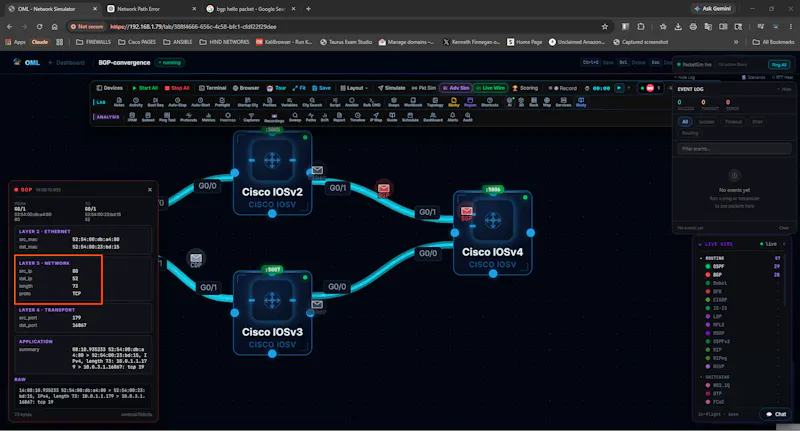Toggle RTT Heat option
Viewport: 800px width, 431px height.
(x=783, y=77)
